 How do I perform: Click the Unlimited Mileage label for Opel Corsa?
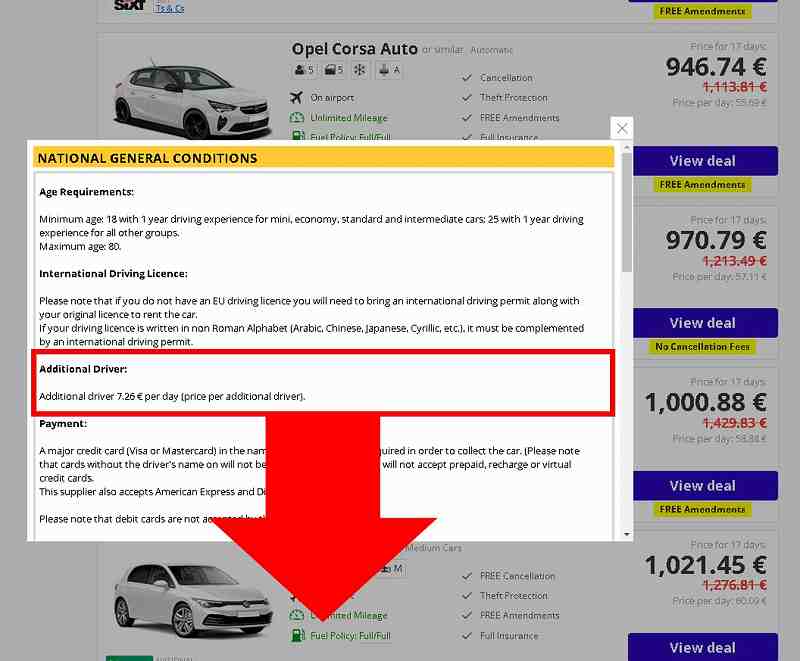coord(349,118)
